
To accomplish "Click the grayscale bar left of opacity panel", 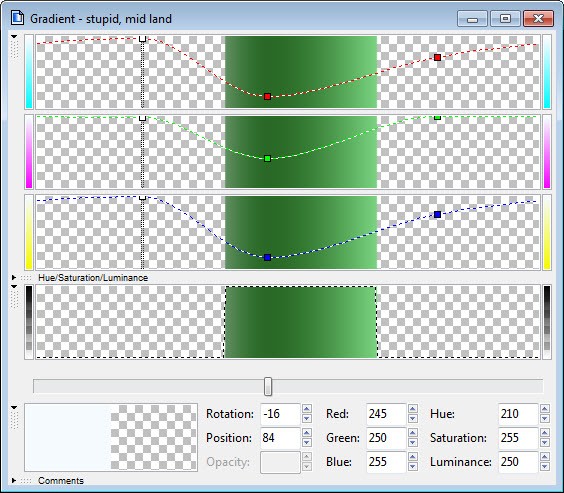I will 29,322.
